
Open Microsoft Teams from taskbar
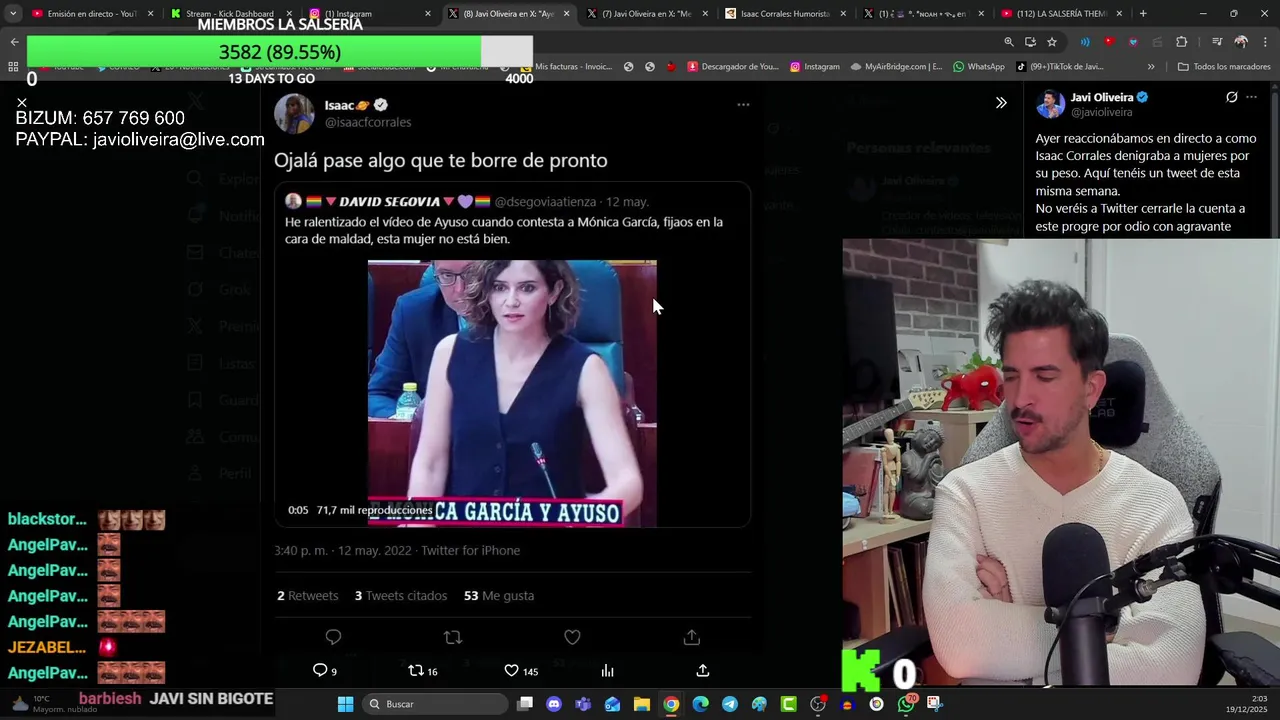coord(583,704)
